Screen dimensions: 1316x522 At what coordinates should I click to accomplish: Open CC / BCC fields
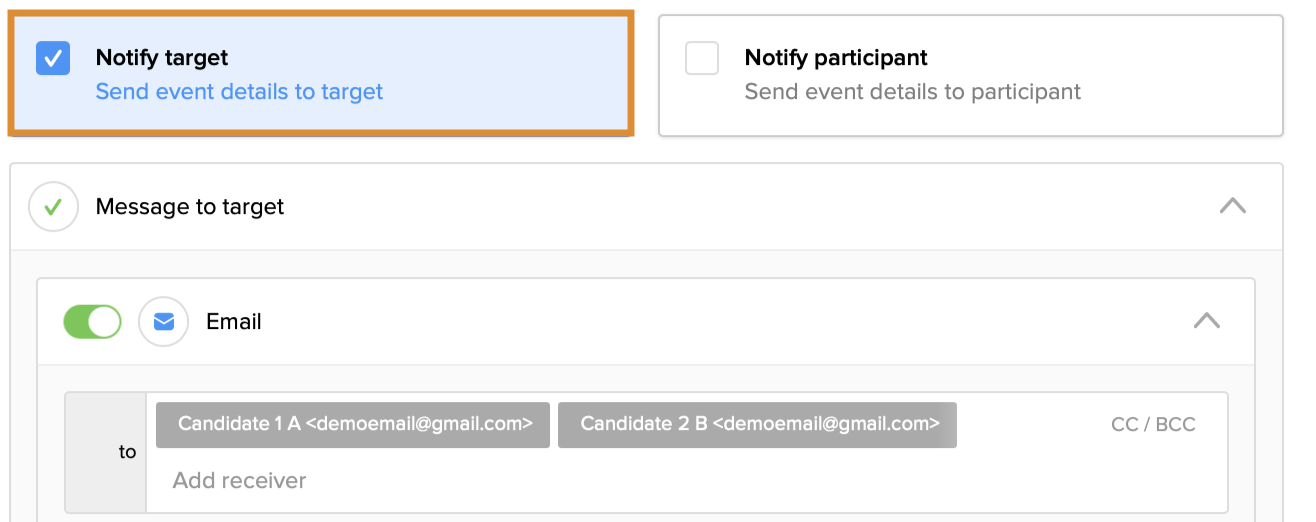click(1153, 424)
